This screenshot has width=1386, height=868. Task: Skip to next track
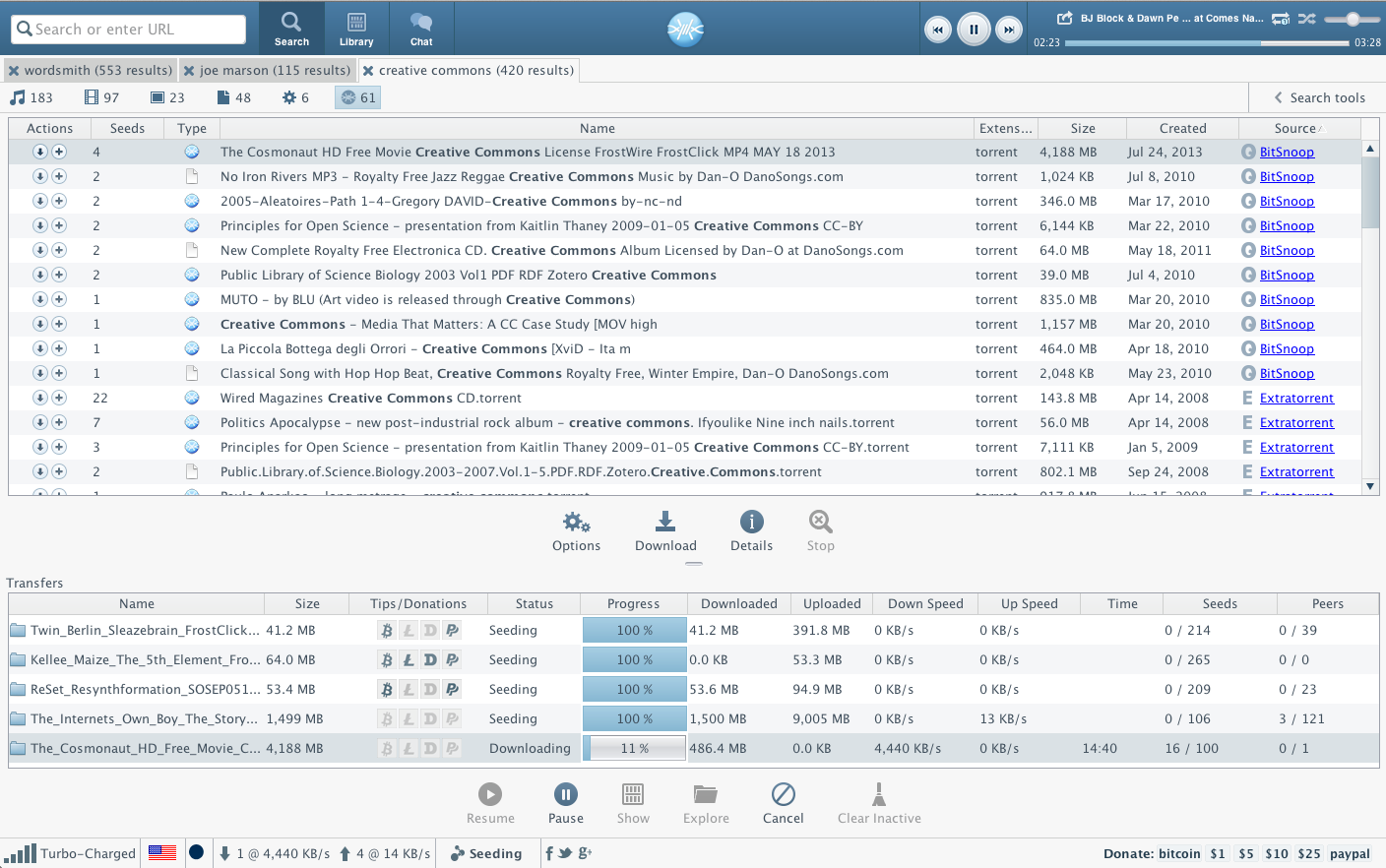click(x=1009, y=30)
